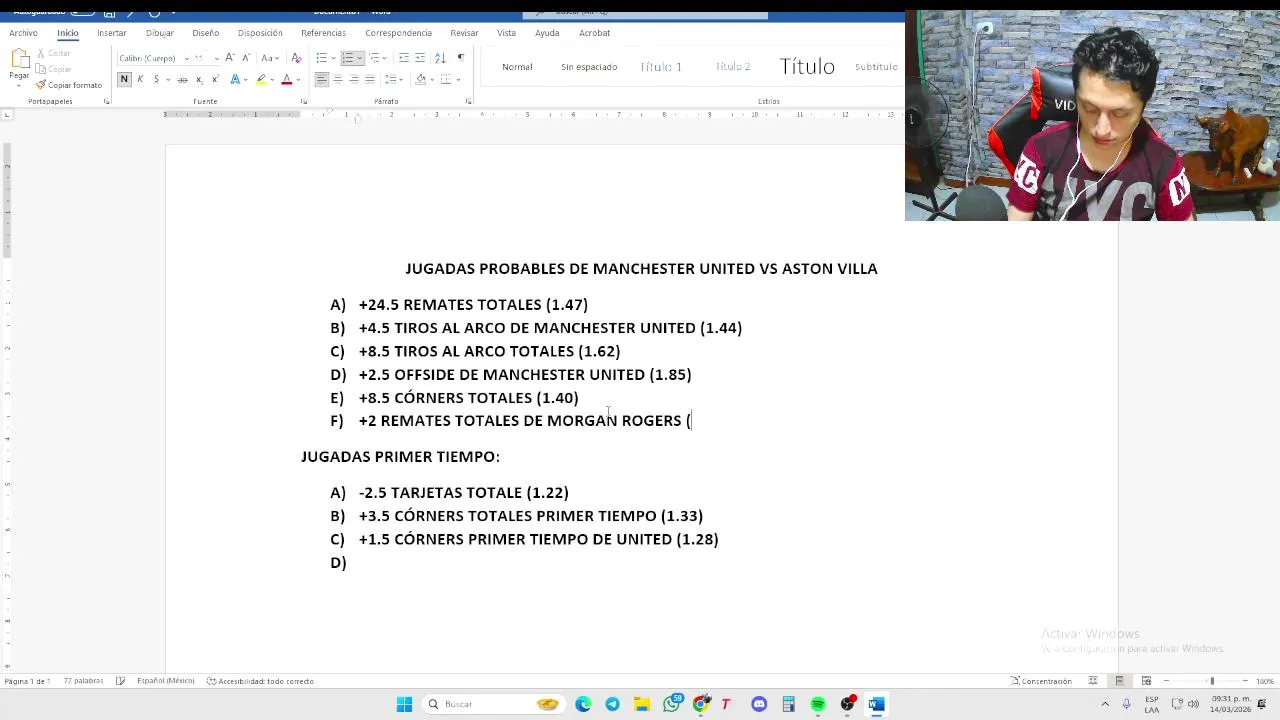Toggle paragraph marks display
The width and height of the screenshot is (1280, 720).
(x=460, y=58)
